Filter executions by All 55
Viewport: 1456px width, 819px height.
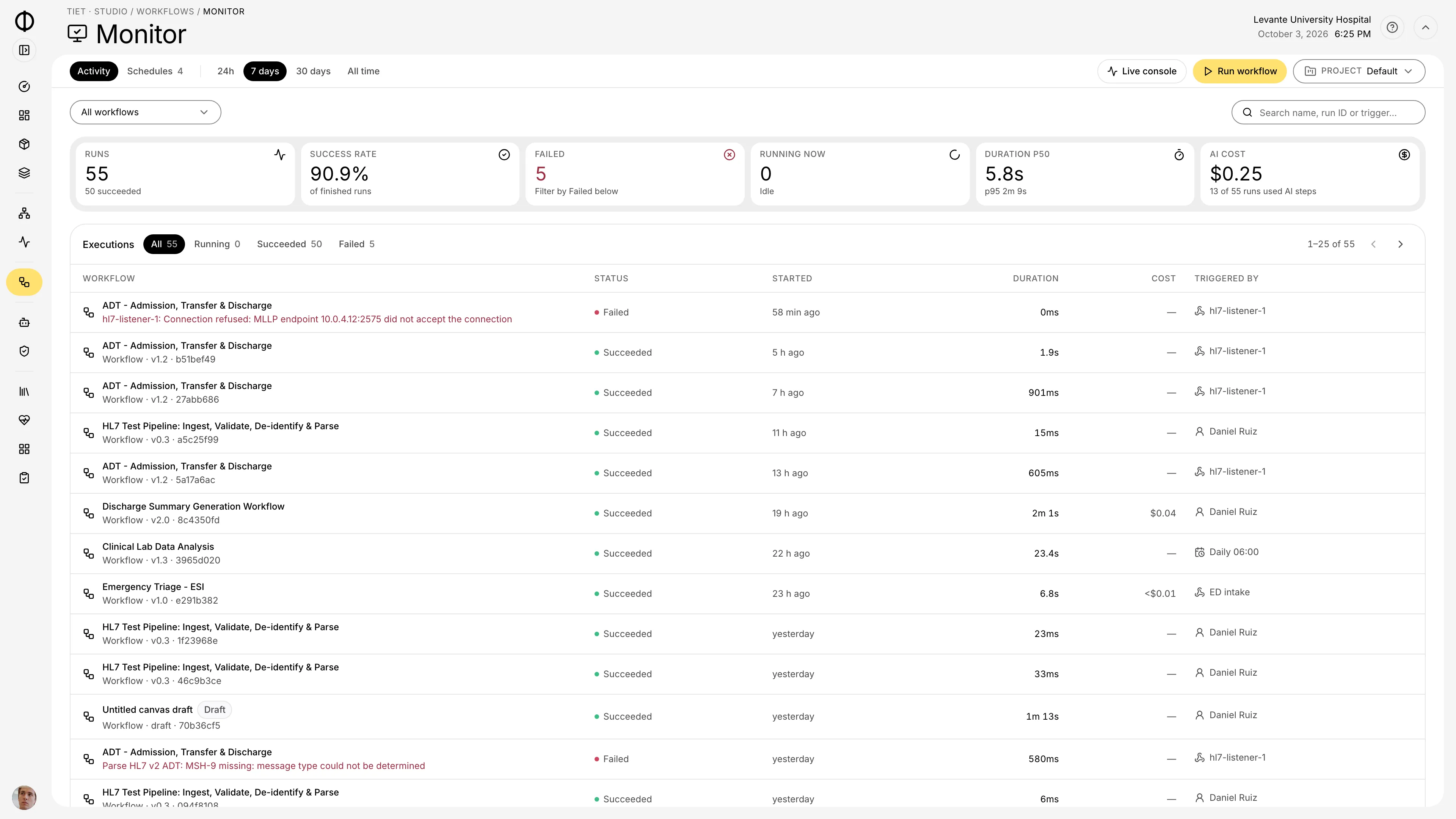point(164,244)
